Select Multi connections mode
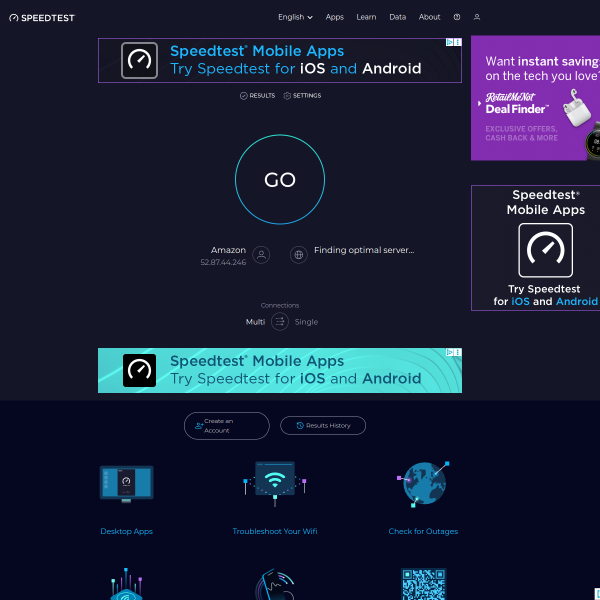Viewport: 600px width, 600px height. pos(255,322)
